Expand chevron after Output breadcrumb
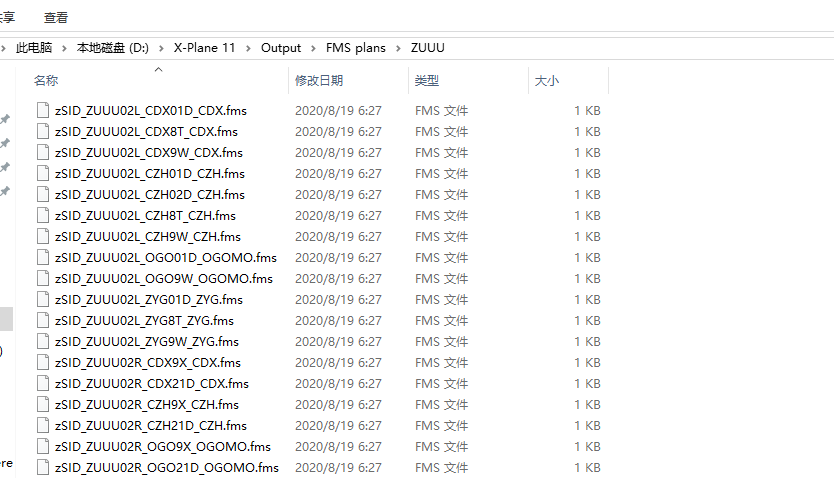Image resolution: width=834 pixels, height=478 pixels. click(x=313, y=48)
